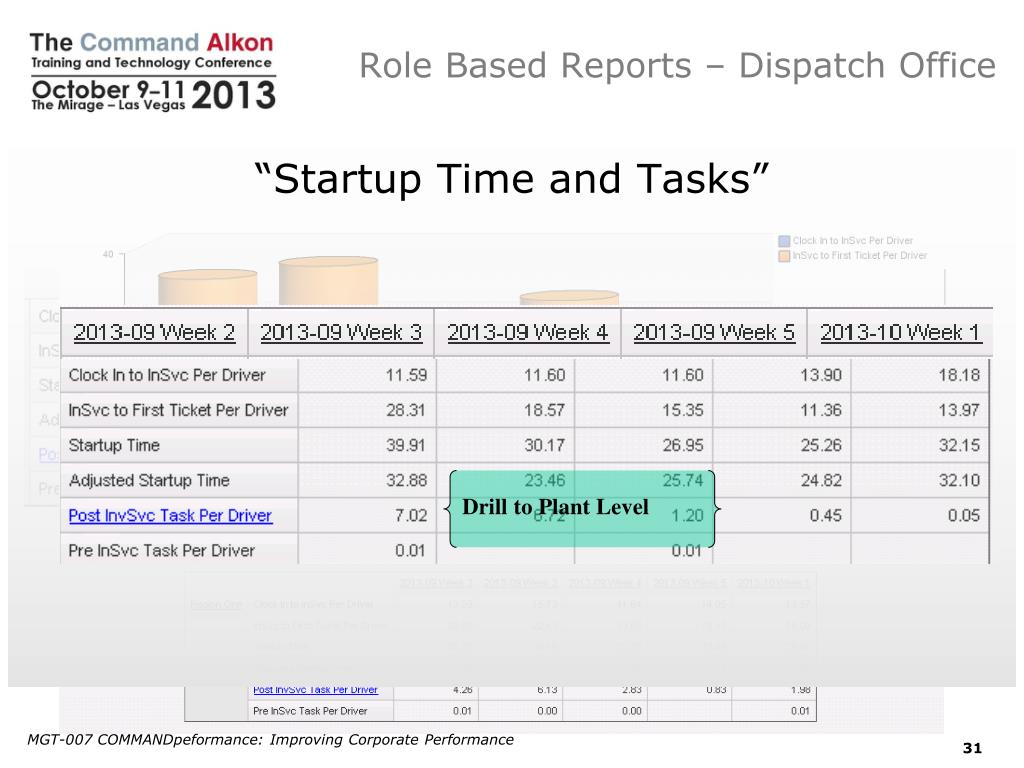Click Week 2 Pre InSvc Task value 0.01
This screenshot has height=768, width=1024.
coord(410,551)
